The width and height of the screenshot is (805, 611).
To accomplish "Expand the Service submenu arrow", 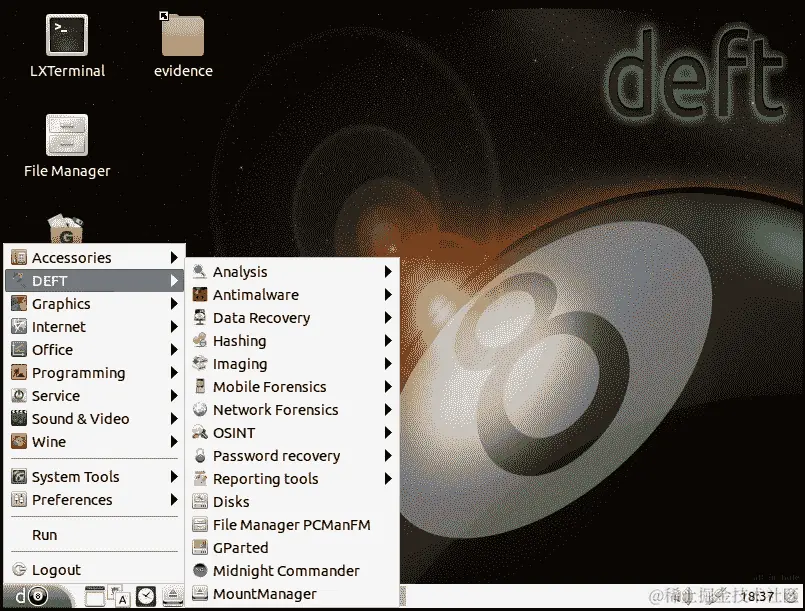I will 174,395.
